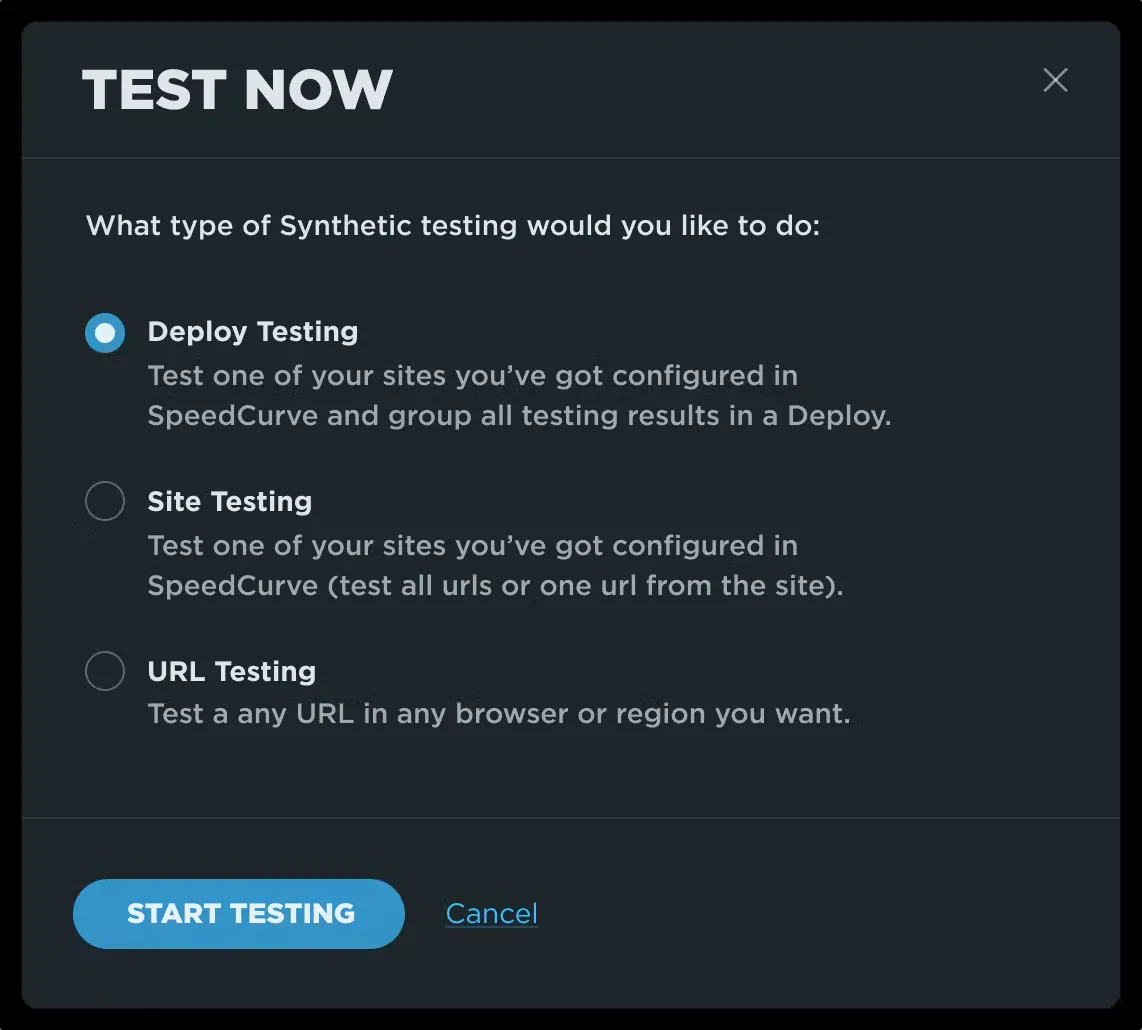Click the URL Testing label text
The image size is (1142, 1030).
231,671
